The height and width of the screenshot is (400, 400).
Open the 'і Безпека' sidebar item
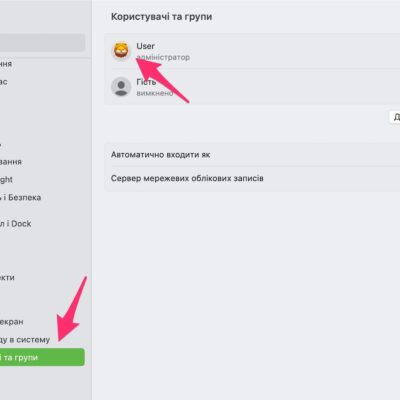pos(21,197)
